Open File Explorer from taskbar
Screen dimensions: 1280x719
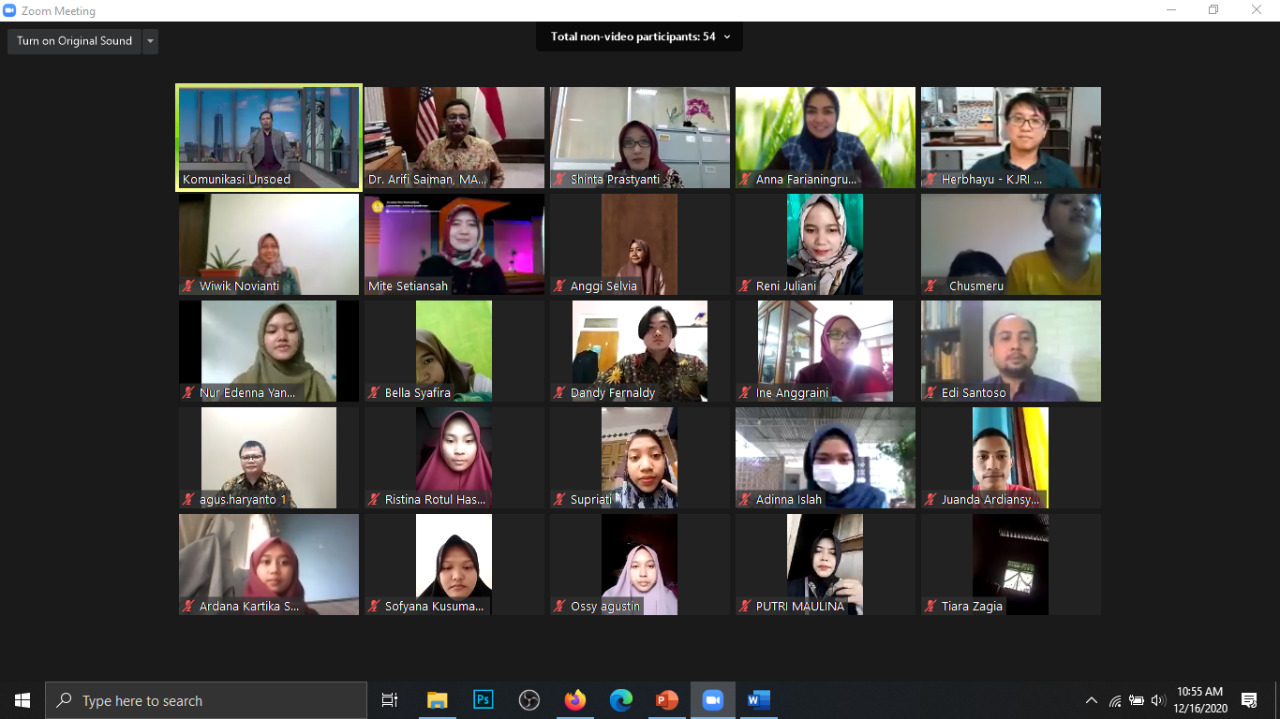pos(437,700)
